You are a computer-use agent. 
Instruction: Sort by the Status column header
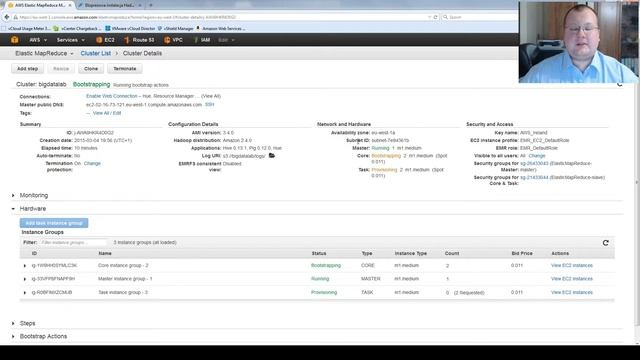(319, 253)
